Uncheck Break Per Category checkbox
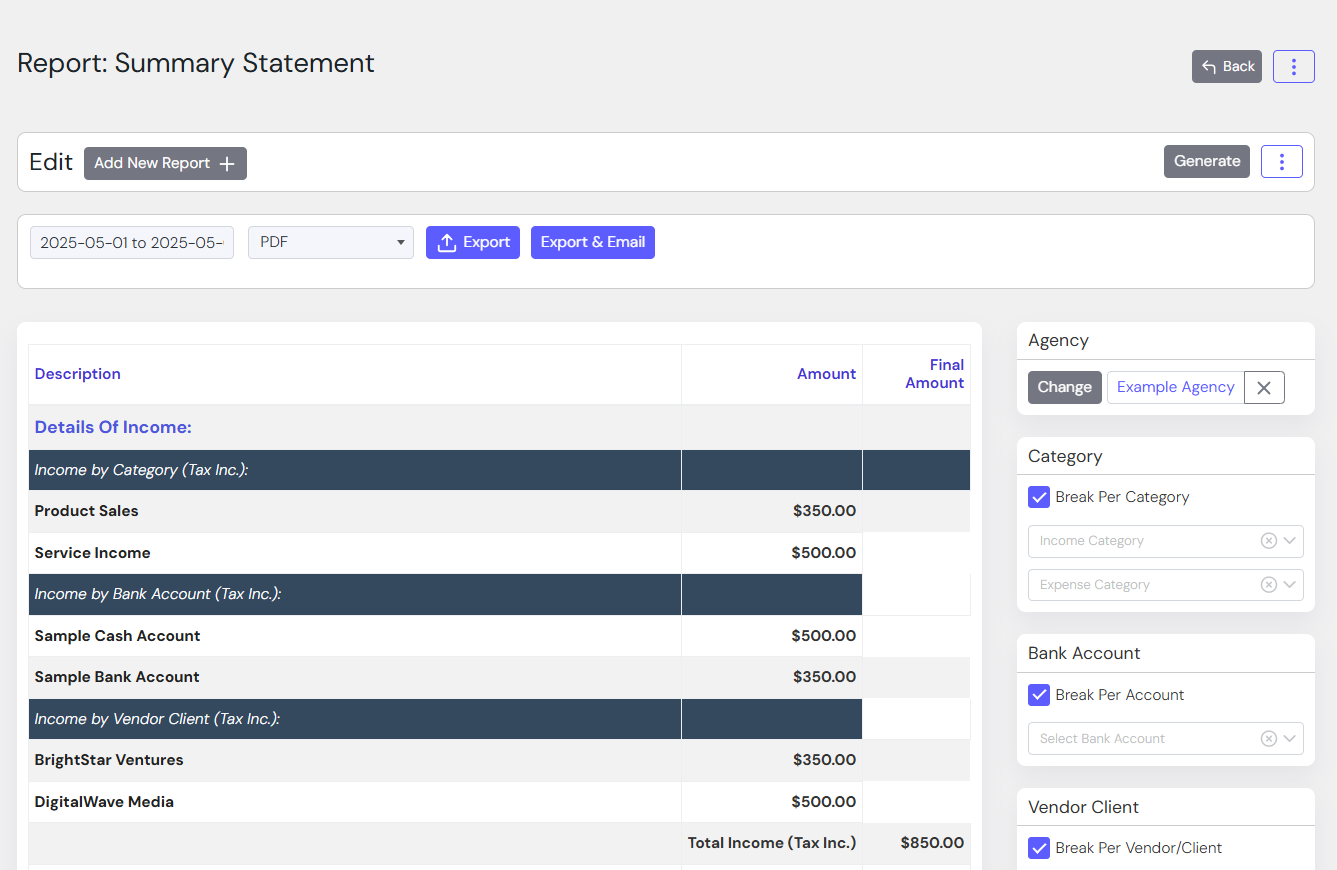Screen dimensions: 1337x870 [x=1039, y=497]
